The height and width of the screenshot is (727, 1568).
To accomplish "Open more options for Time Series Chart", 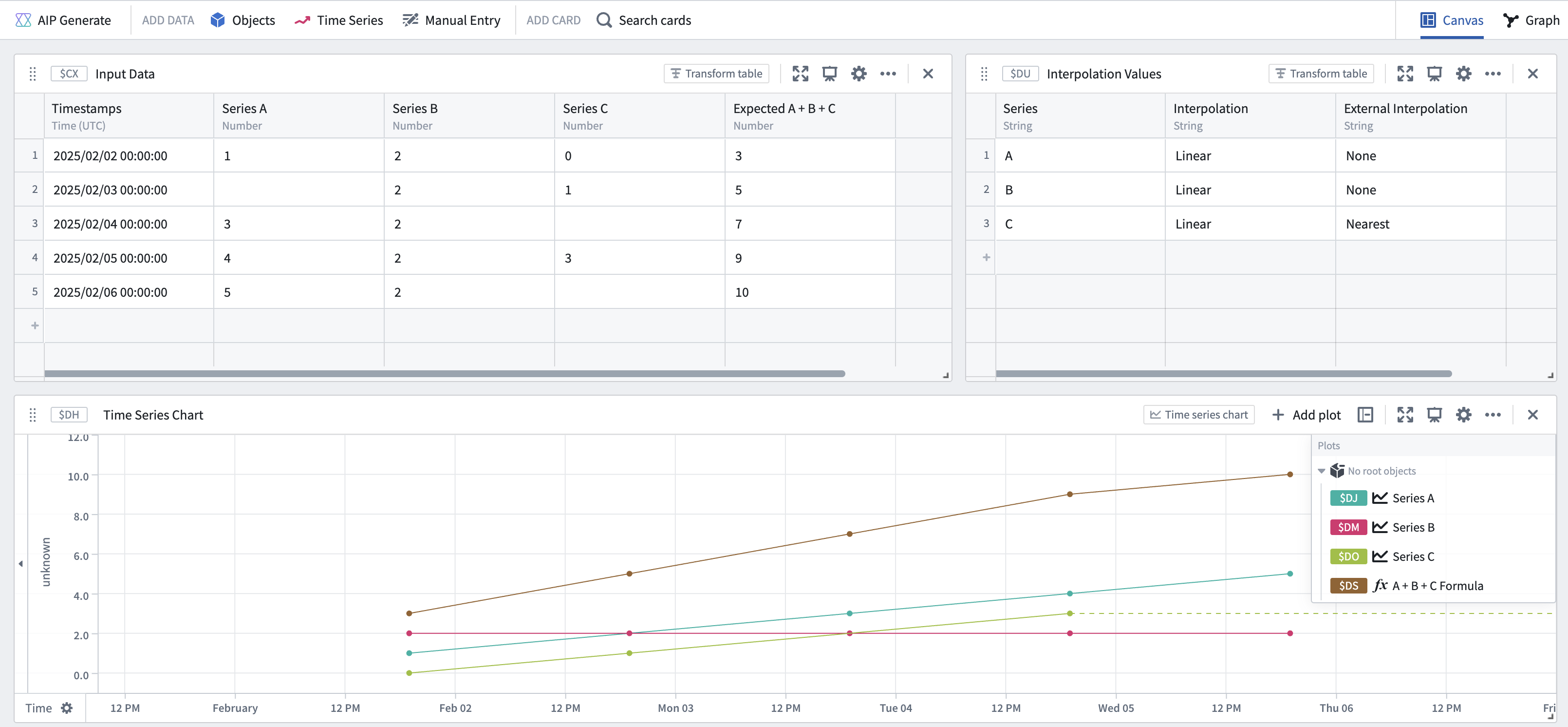I will (1493, 415).
